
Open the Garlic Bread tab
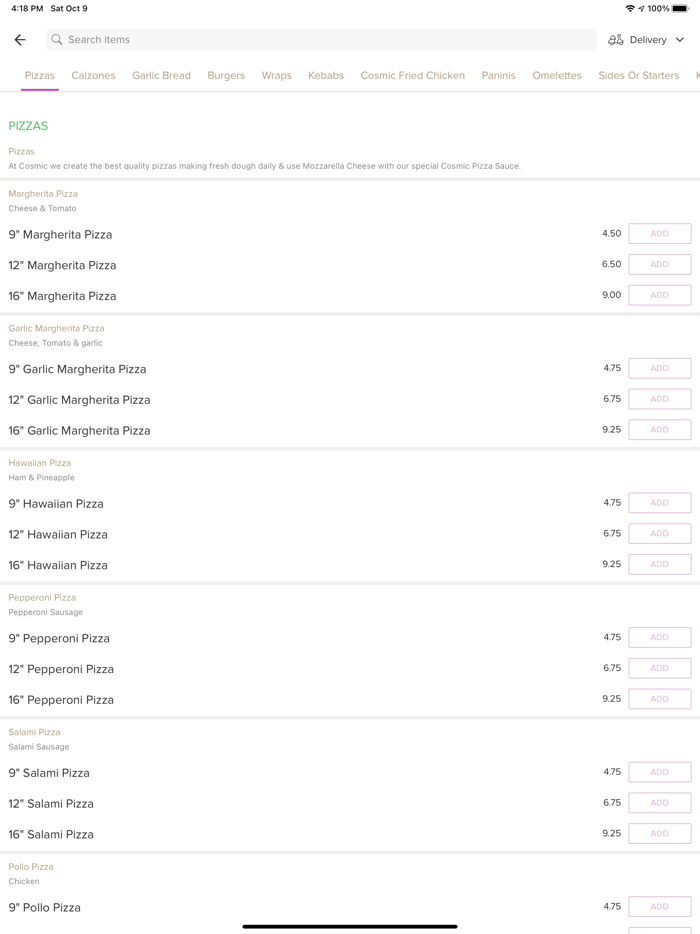[x=161, y=76]
